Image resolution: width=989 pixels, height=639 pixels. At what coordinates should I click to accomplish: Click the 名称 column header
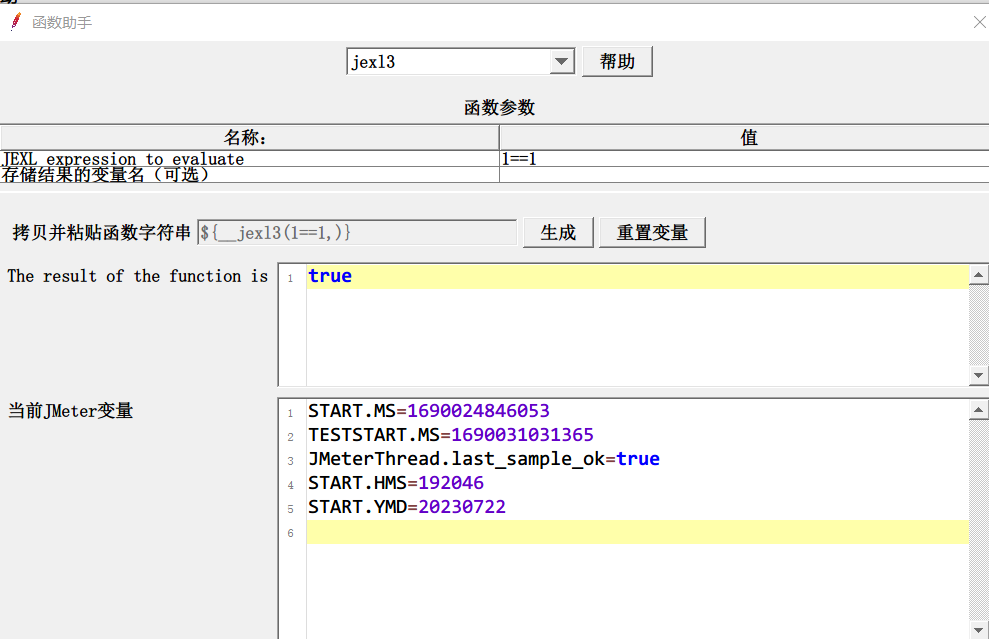click(x=250, y=138)
